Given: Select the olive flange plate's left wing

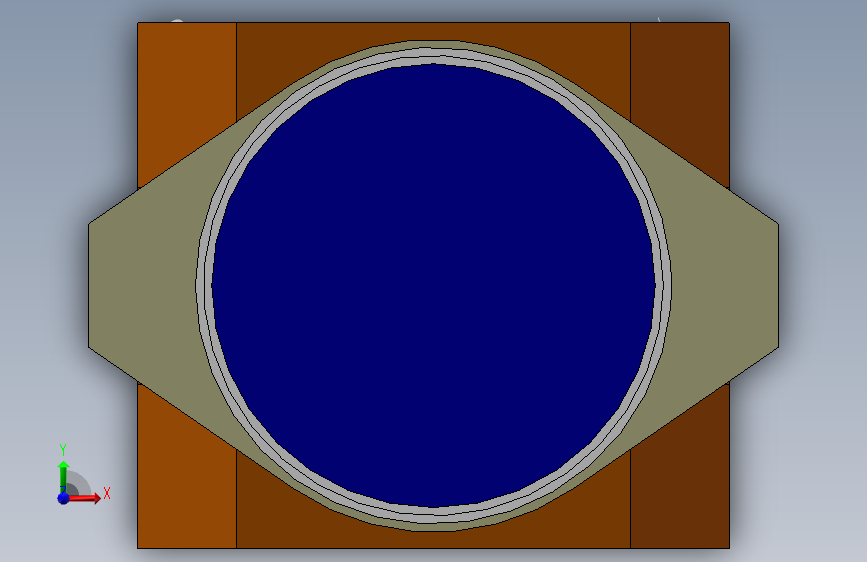Looking at the screenshot, I should point(144,285).
